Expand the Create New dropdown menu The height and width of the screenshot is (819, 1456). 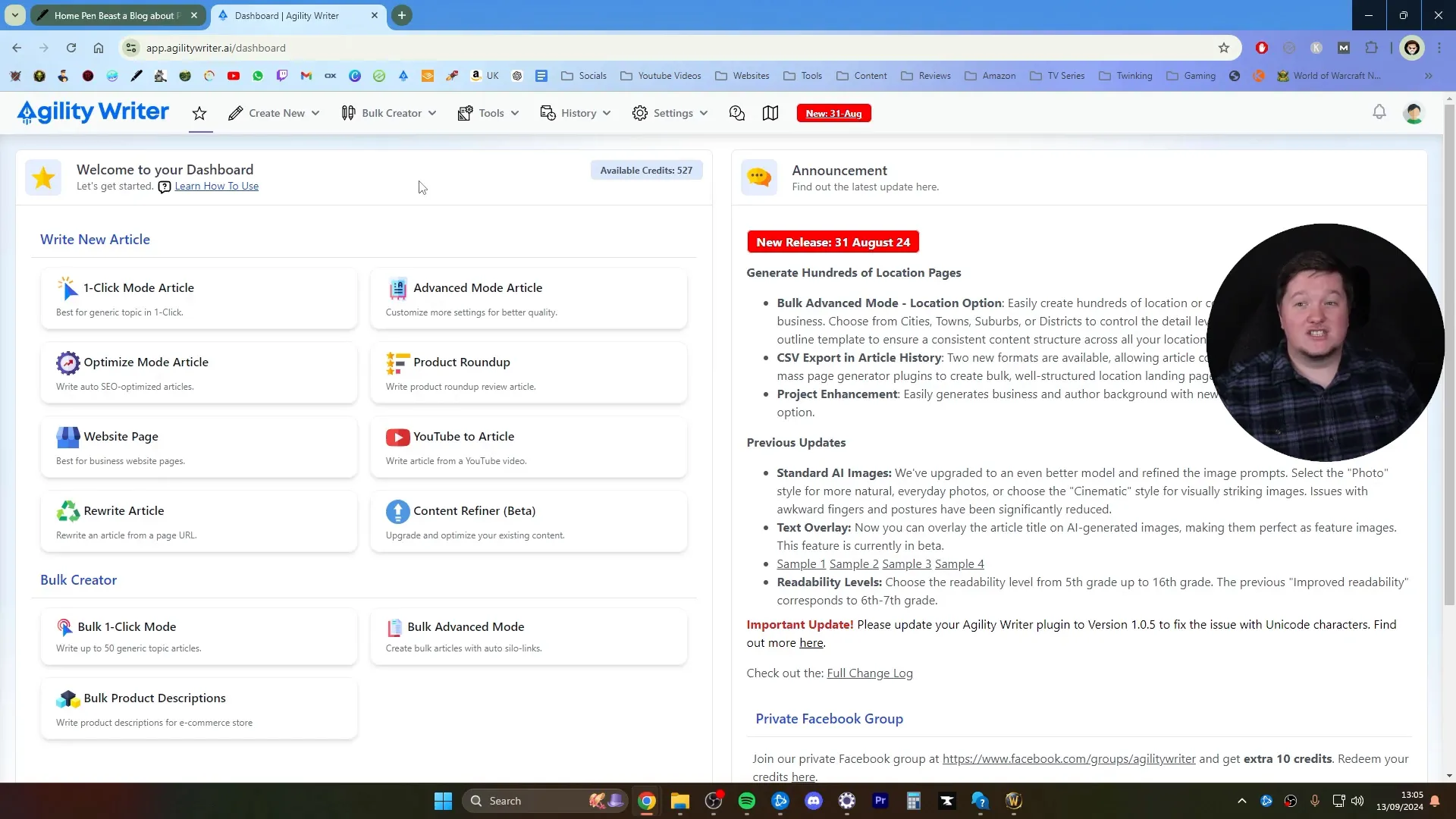(274, 113)
